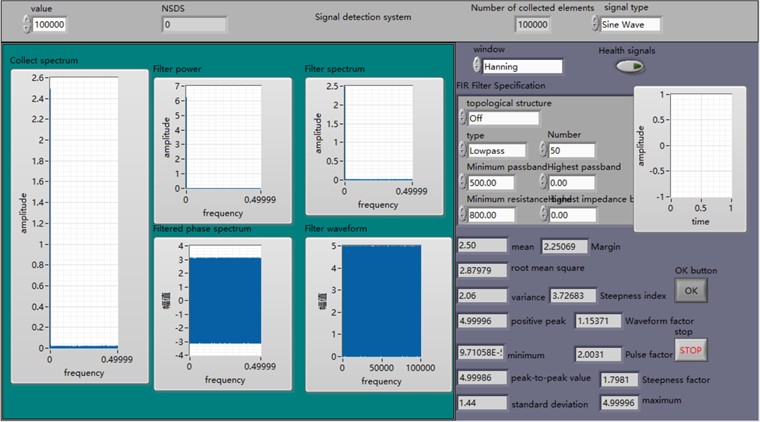Viewport: 760px width, 422px height.
Task: Click the value stepper arrows
Action: tap(27, 24)
